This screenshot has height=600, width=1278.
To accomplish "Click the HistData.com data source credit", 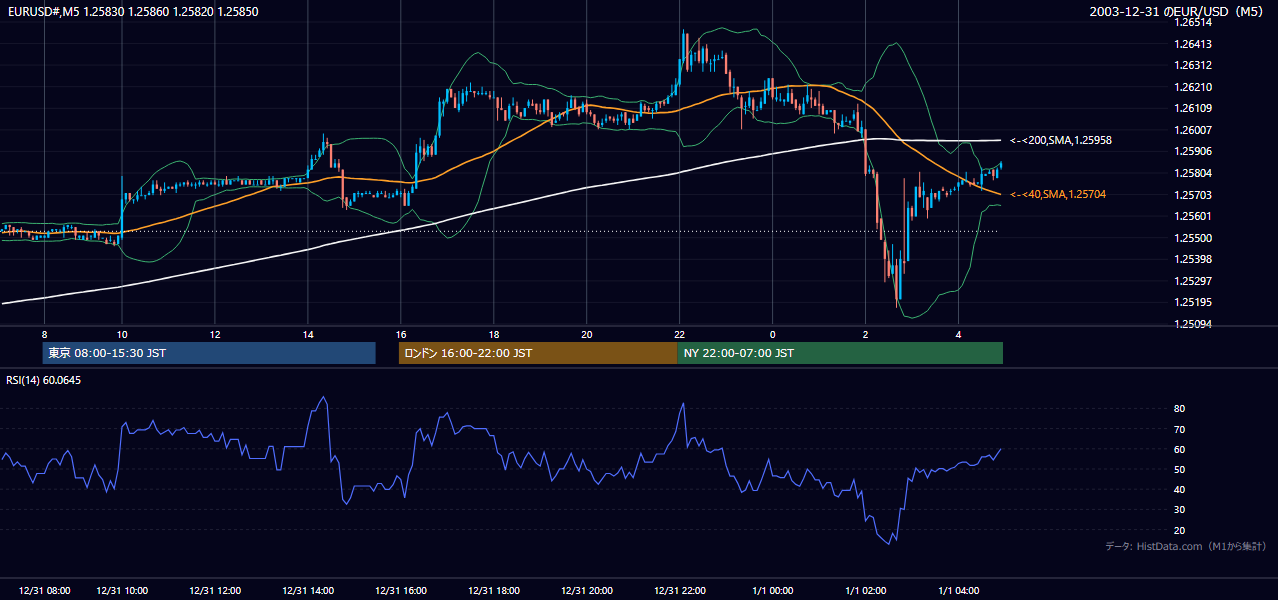I will tap(1186, 546).
